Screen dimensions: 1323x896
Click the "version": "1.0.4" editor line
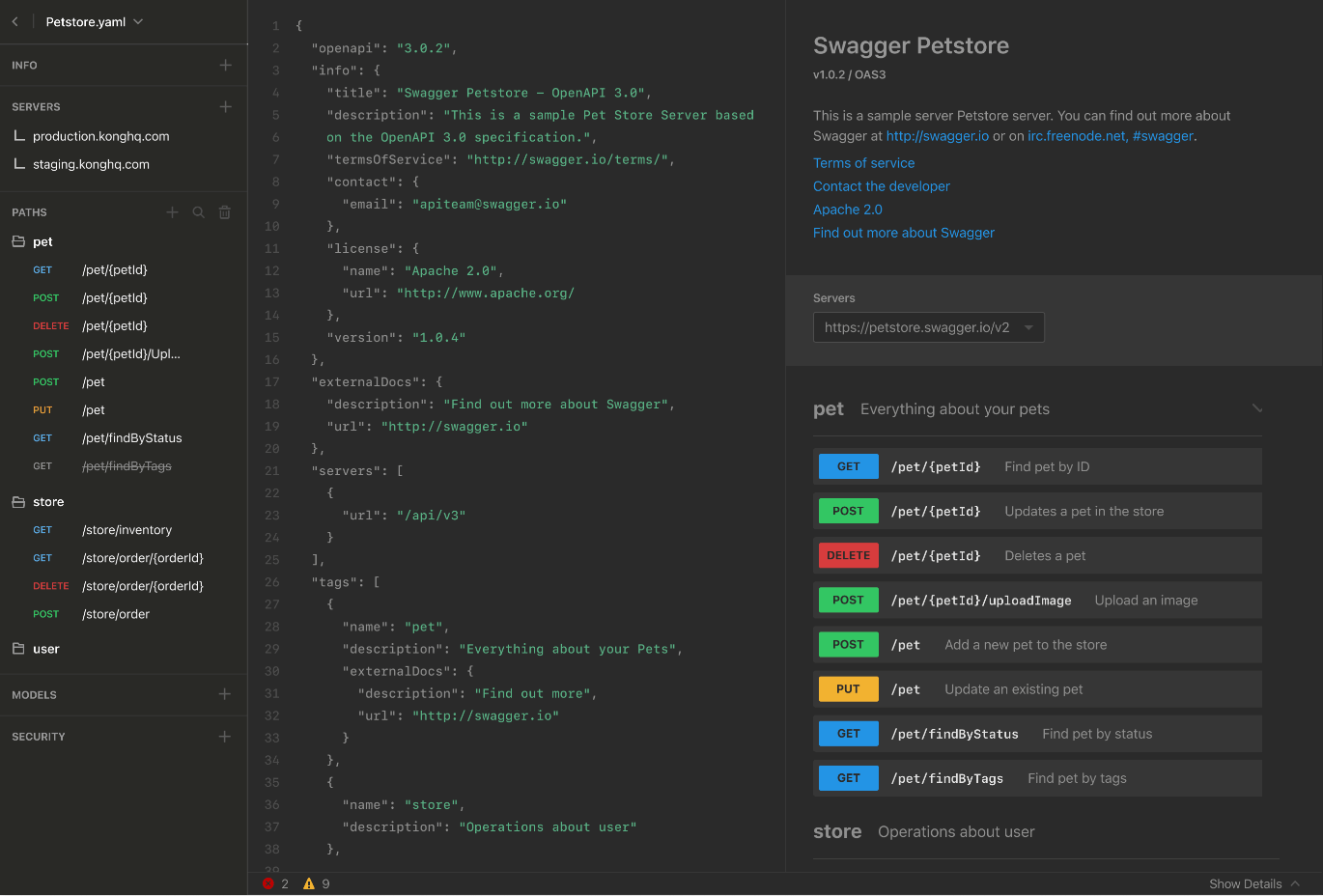coord(396,338)
